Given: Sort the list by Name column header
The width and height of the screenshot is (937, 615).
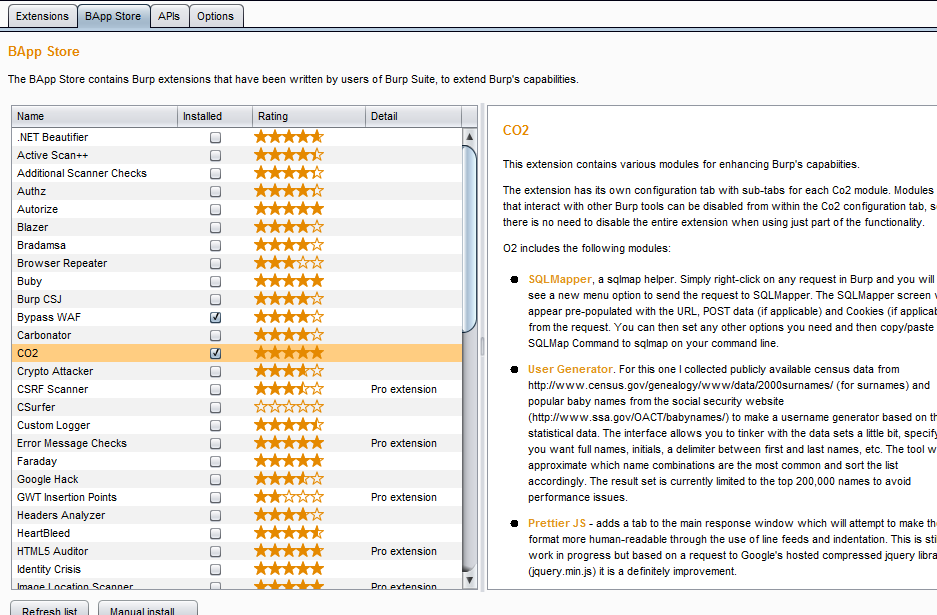Looking at the screenshot, I should [x=94, y=117].
